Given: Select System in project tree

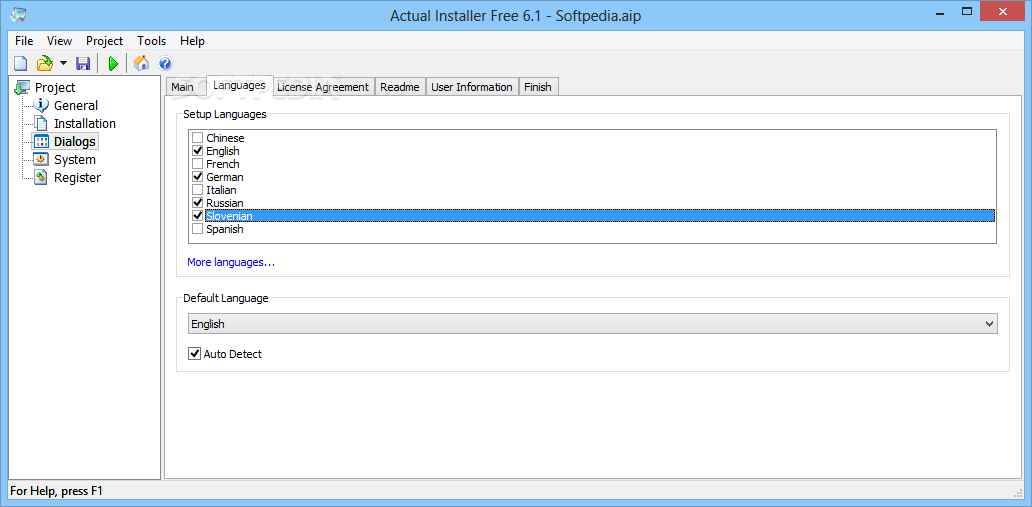Looking at the screenshot, I should point(74,159).
